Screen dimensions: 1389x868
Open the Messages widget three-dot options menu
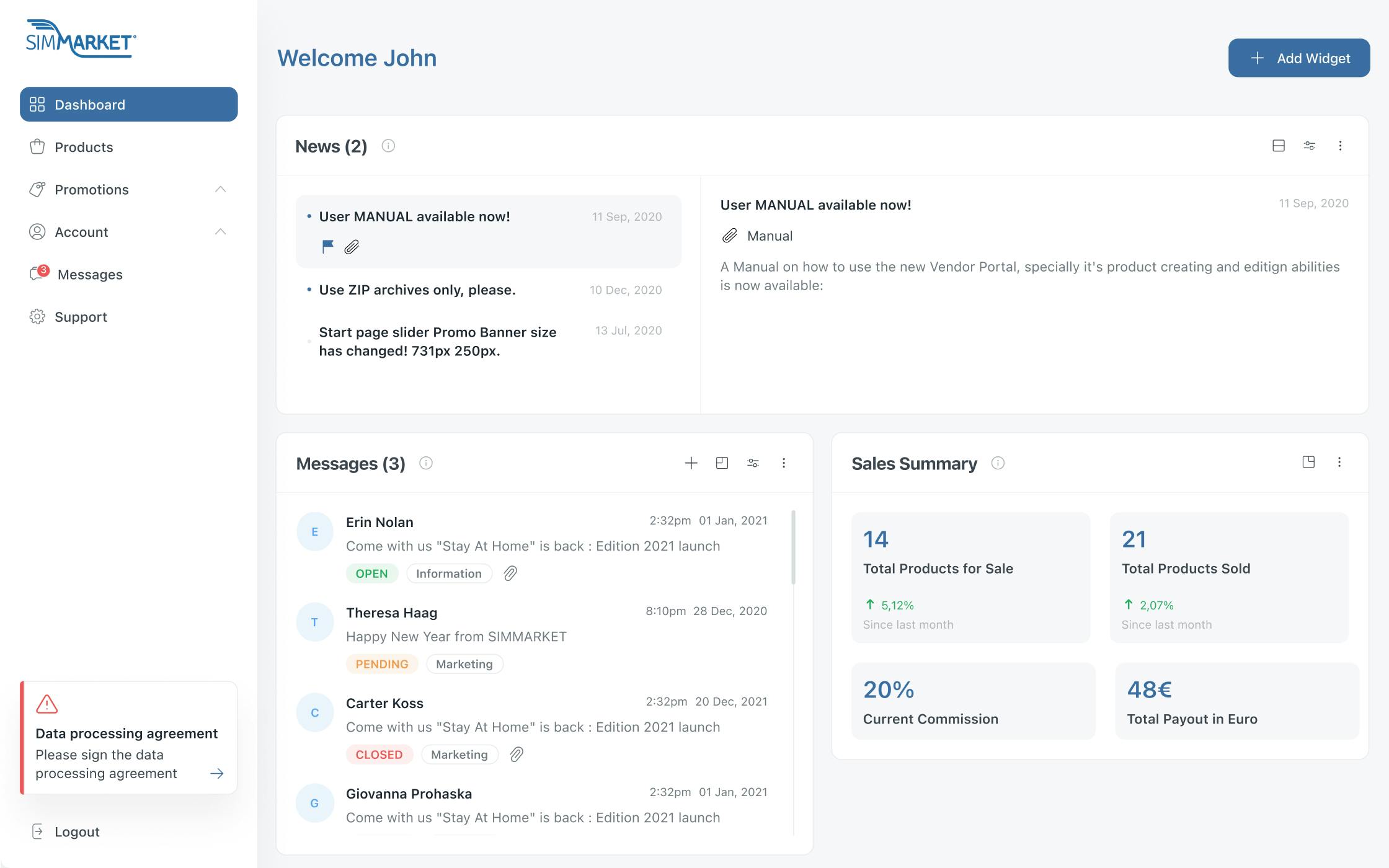[784, 463]
